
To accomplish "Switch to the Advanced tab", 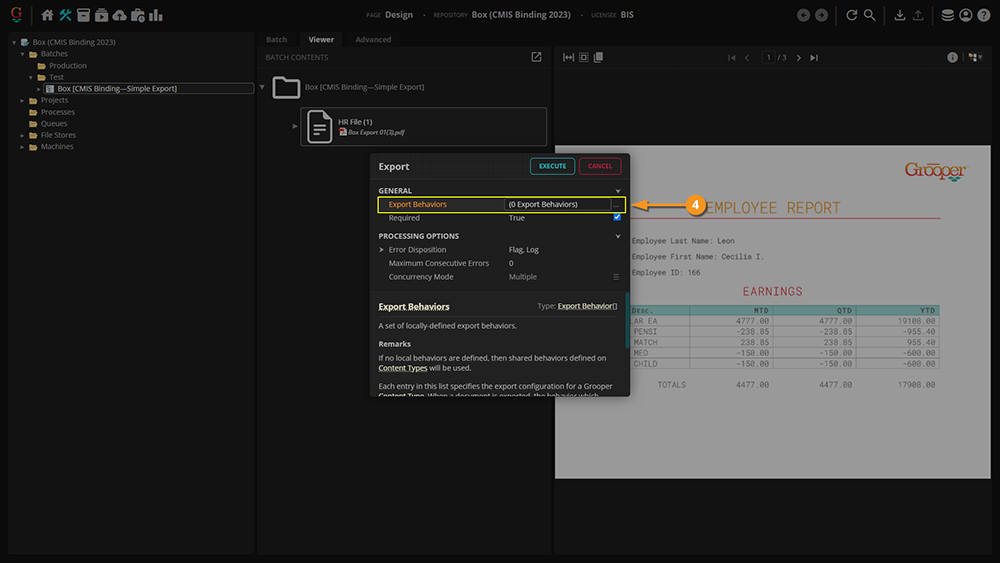I will [373, 40].
